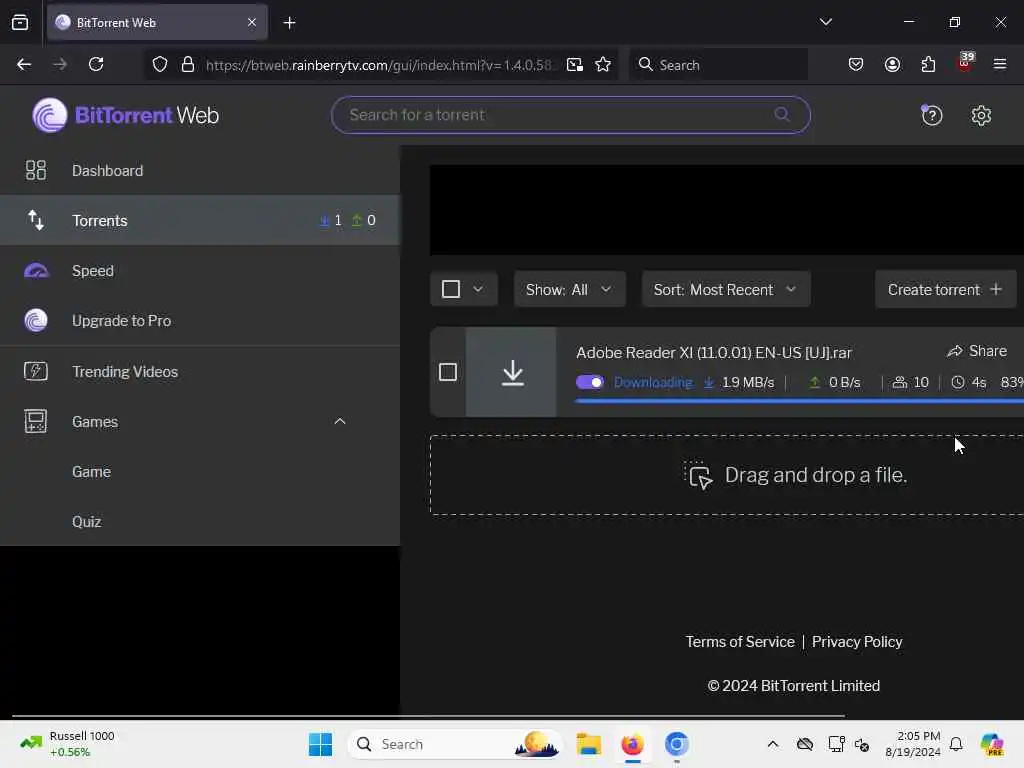Open the Windows Start button

pos(320,744)
